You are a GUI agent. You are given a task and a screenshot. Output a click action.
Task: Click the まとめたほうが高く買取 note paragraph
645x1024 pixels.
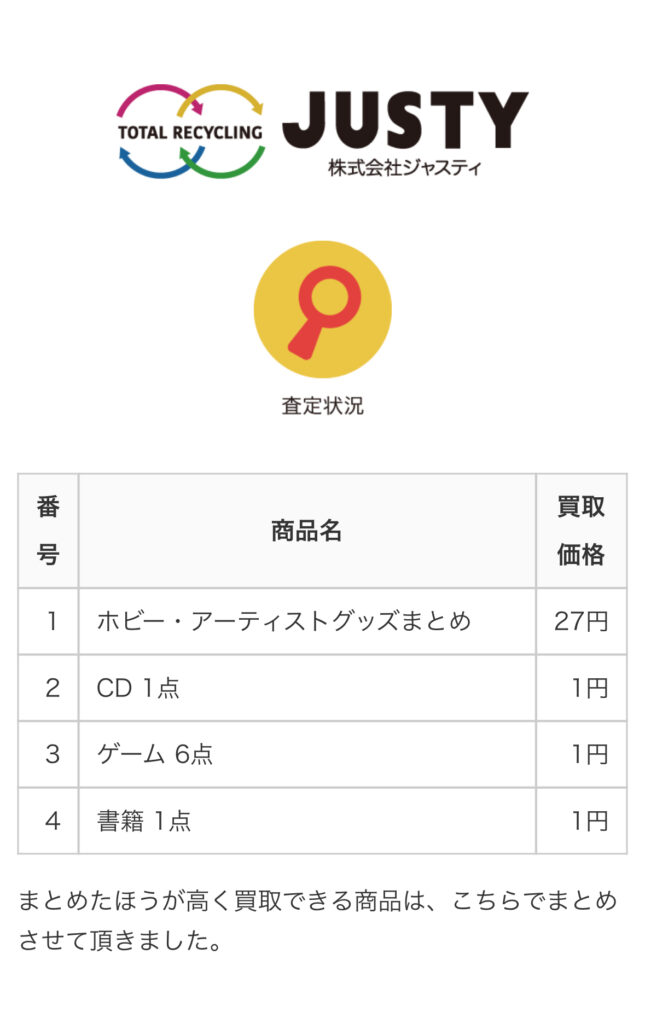click(318, 920)
